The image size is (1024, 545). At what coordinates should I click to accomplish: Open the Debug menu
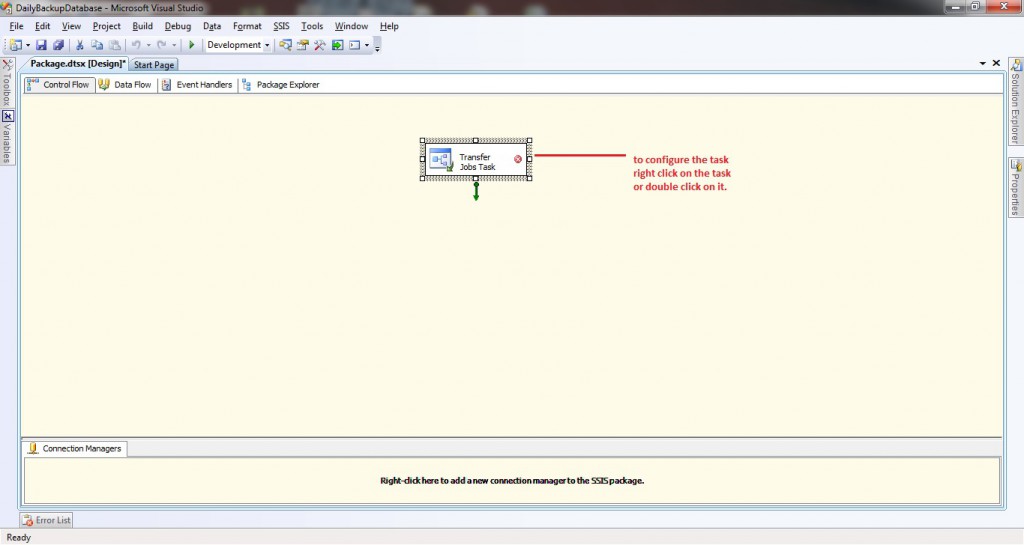tap(177, 26)
